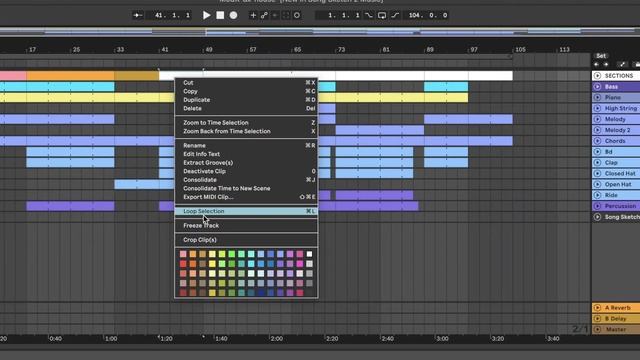The height and width of the screenshot is (360, 640).
Task: Click the Melody 2 track play button
Action: click(x=598, y=130)
